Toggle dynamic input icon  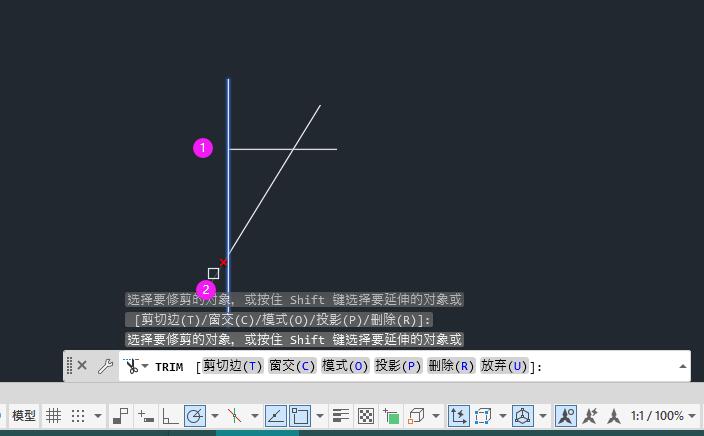coord(146,416)
